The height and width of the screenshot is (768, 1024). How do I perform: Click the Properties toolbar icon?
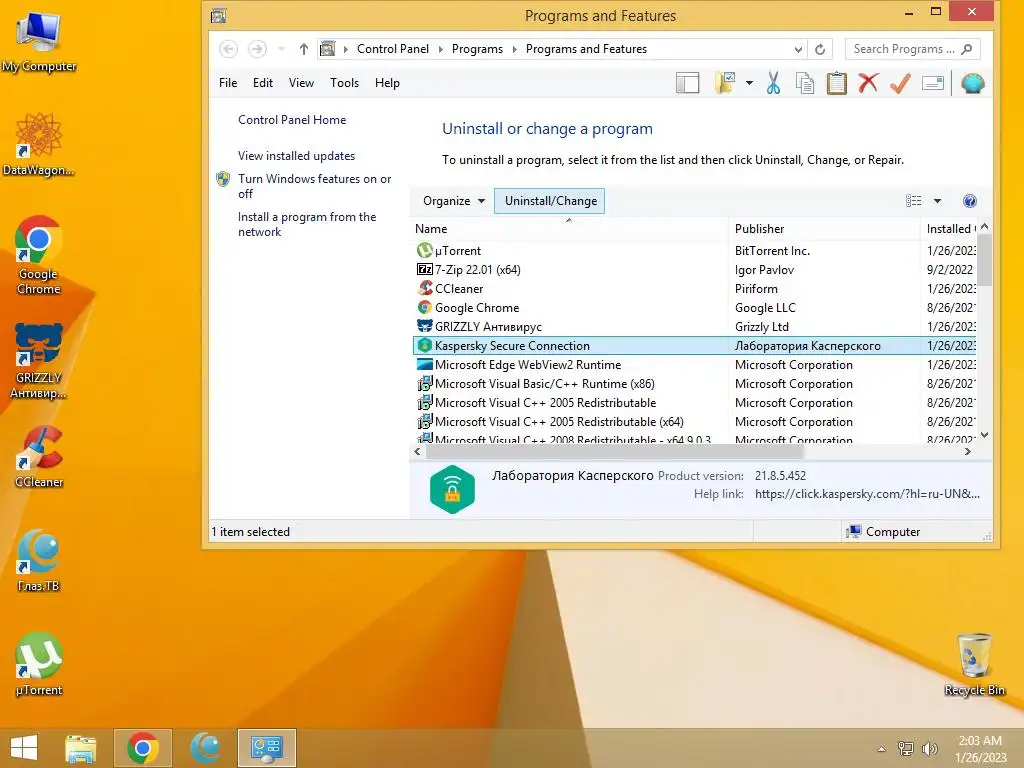[x=933, y=83]
